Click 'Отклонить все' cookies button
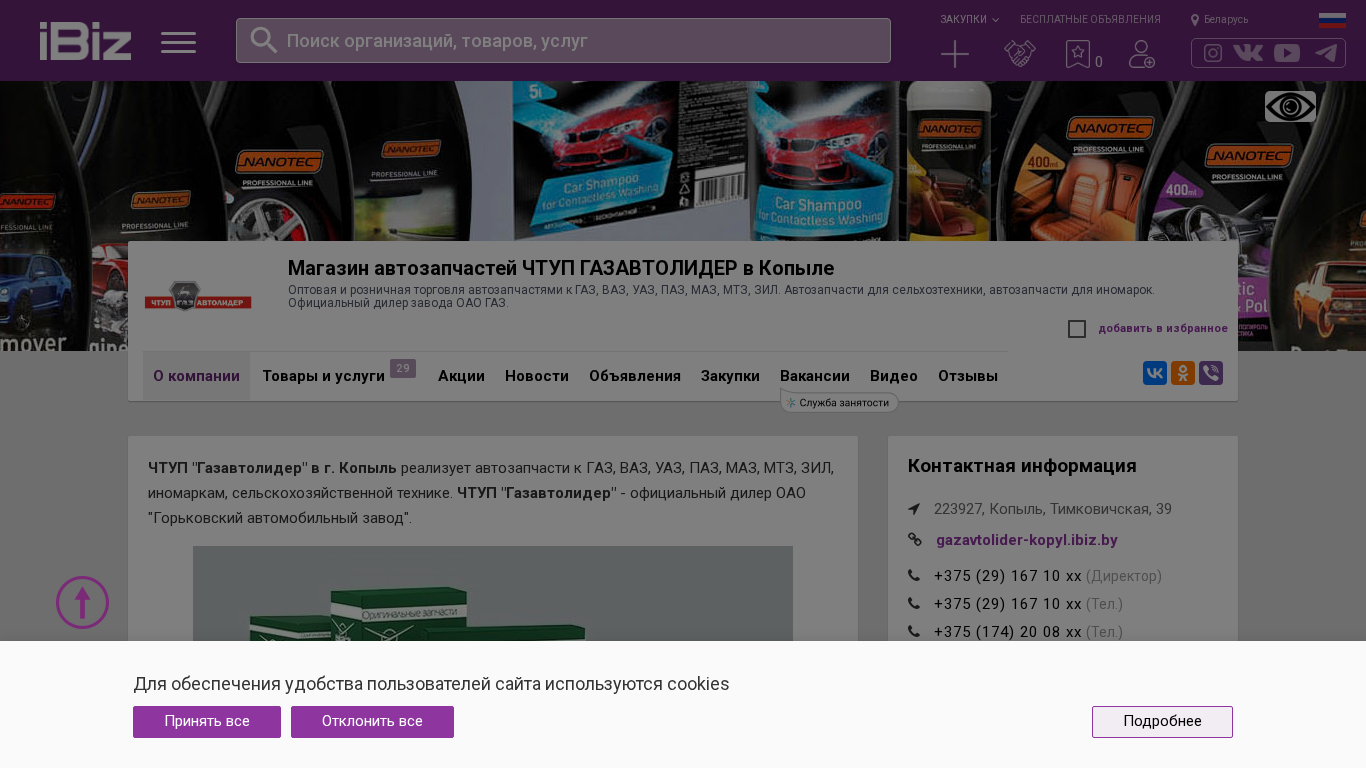The width and height of the screenshot is (1366, 768). (372, 722)
